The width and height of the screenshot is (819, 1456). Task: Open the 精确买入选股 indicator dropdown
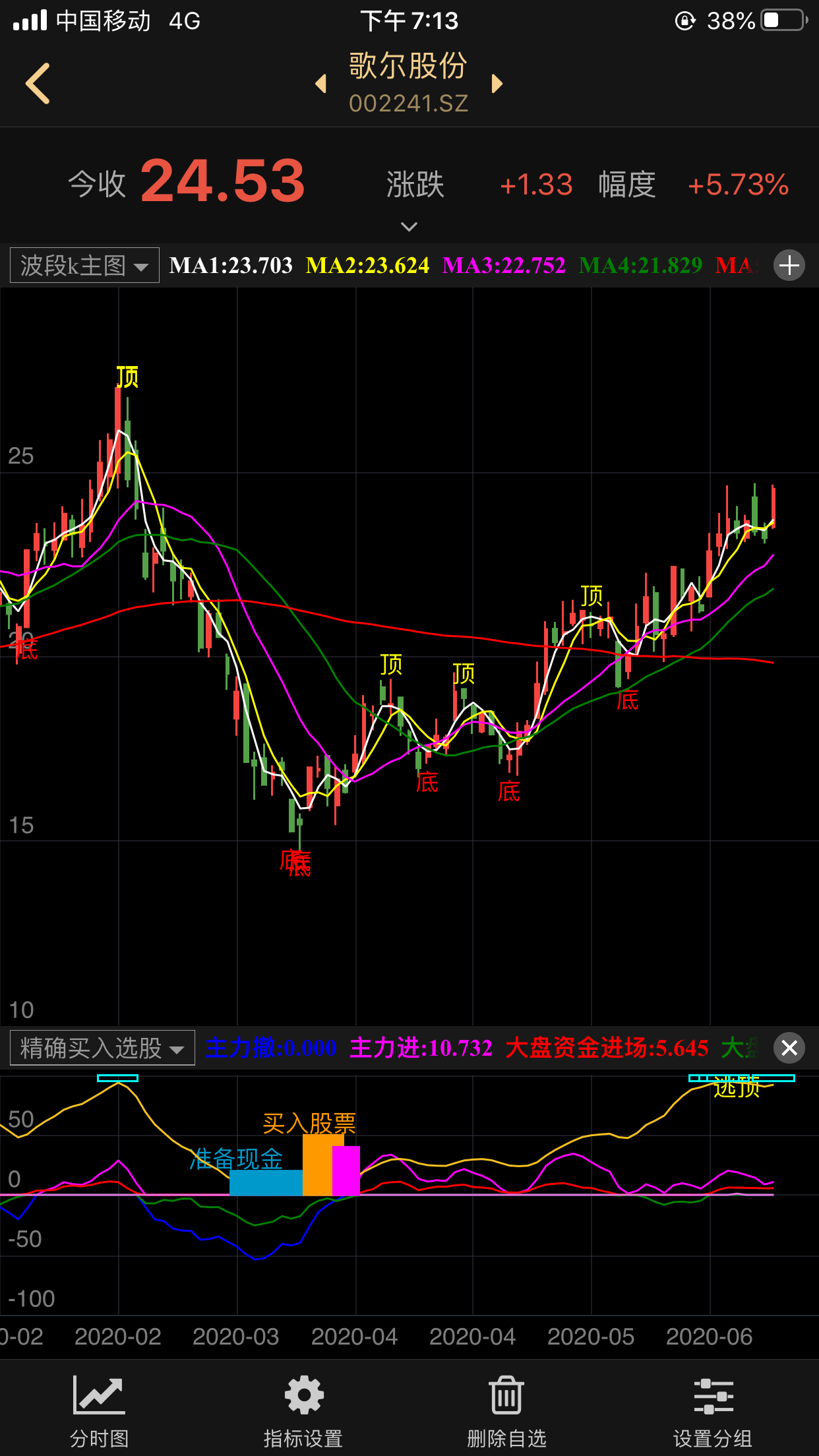[x=102, y=1048]
